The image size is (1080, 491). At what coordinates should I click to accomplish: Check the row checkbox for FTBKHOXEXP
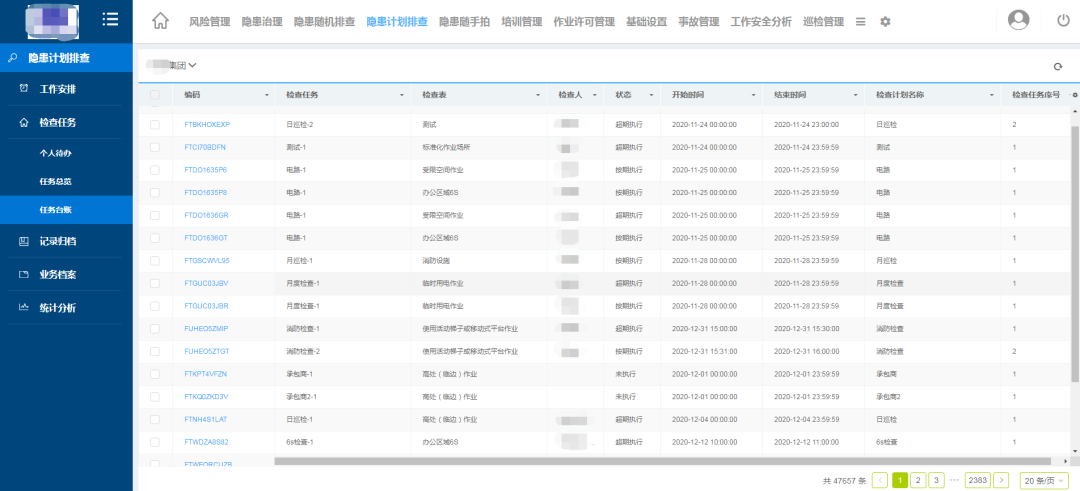(x=154, y=125)
